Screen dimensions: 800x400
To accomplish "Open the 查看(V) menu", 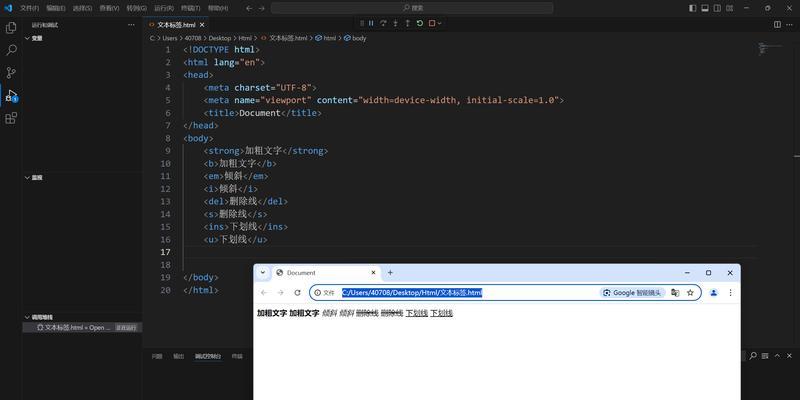I will tap(109, 8).
